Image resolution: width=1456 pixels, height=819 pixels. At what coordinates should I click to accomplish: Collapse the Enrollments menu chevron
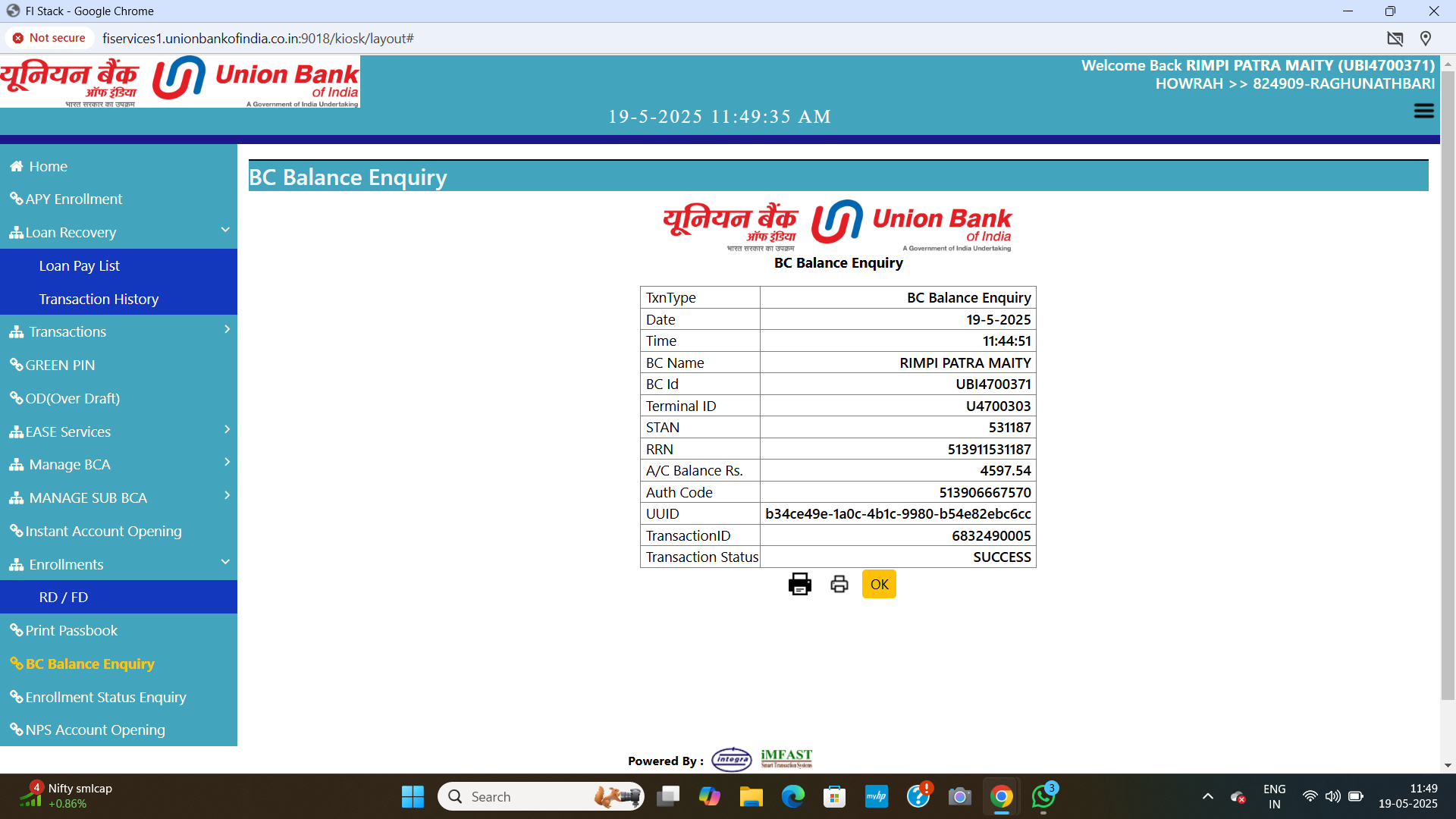[225, 562]
